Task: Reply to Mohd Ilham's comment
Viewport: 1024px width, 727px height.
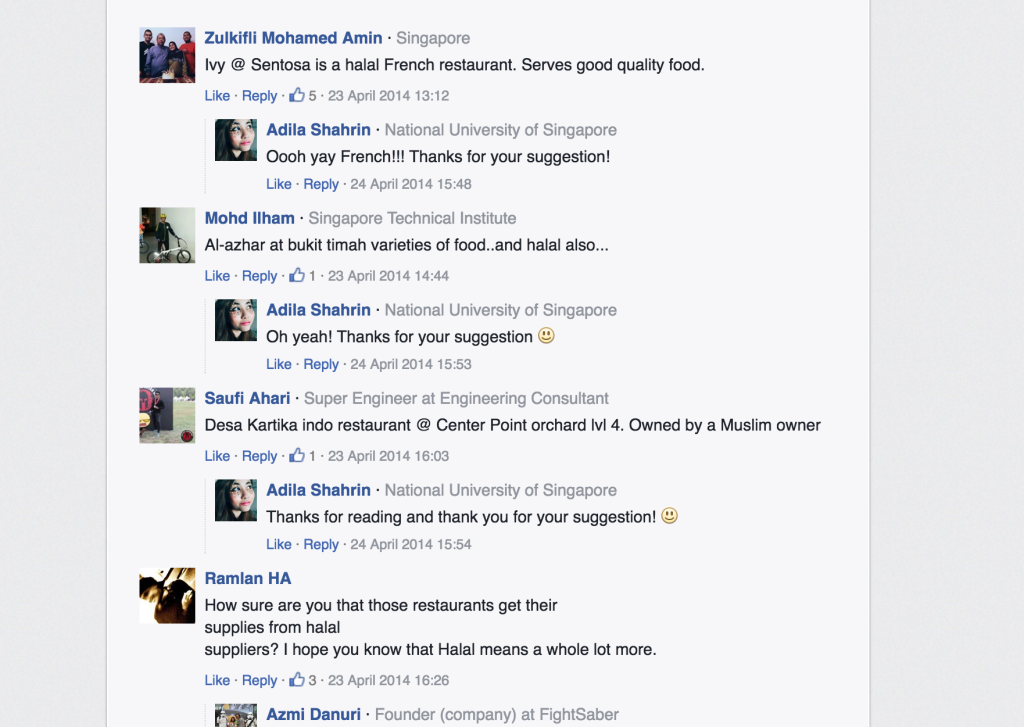Action: click(259, 276)
